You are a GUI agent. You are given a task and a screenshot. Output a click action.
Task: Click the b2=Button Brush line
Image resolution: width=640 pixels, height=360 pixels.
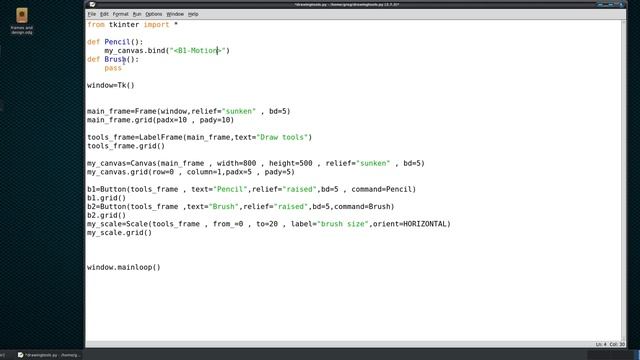point(241,207)
